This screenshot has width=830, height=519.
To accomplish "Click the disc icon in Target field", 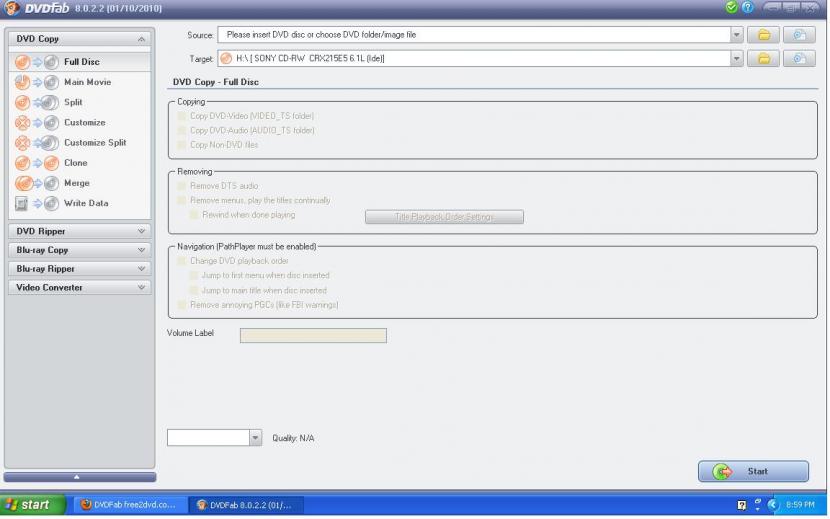I will click(227, 59).
